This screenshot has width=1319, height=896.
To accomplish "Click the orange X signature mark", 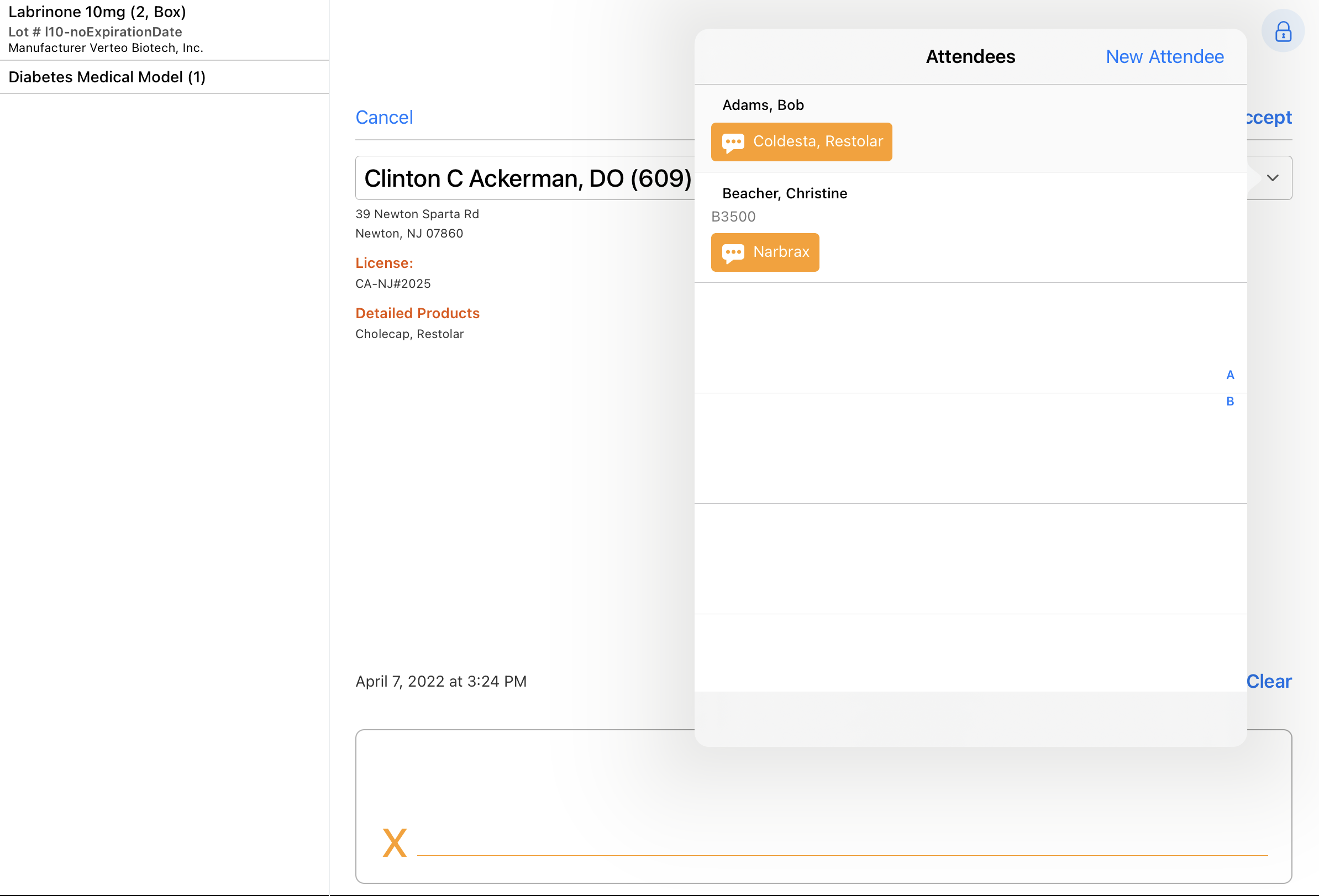I will pyautogui.click(x=395, y=842).
